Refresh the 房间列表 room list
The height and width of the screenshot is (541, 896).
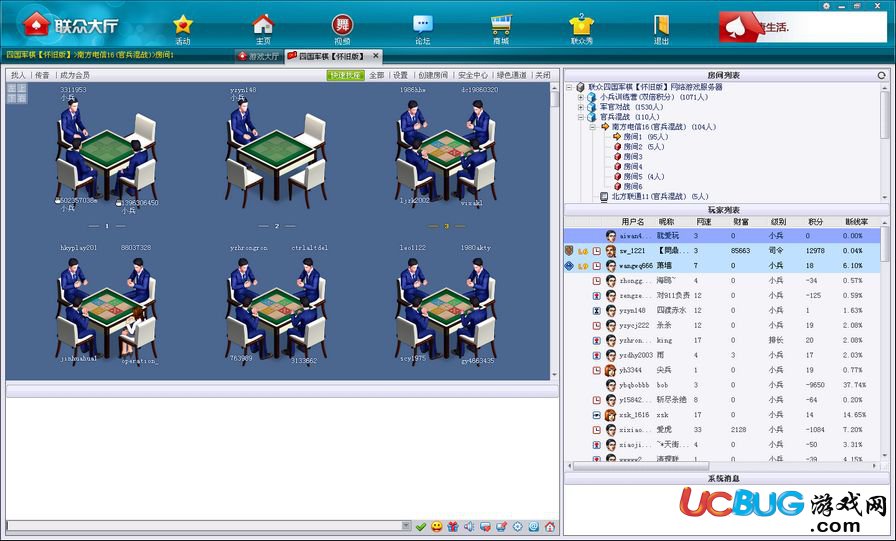click(x=882, y=75)
